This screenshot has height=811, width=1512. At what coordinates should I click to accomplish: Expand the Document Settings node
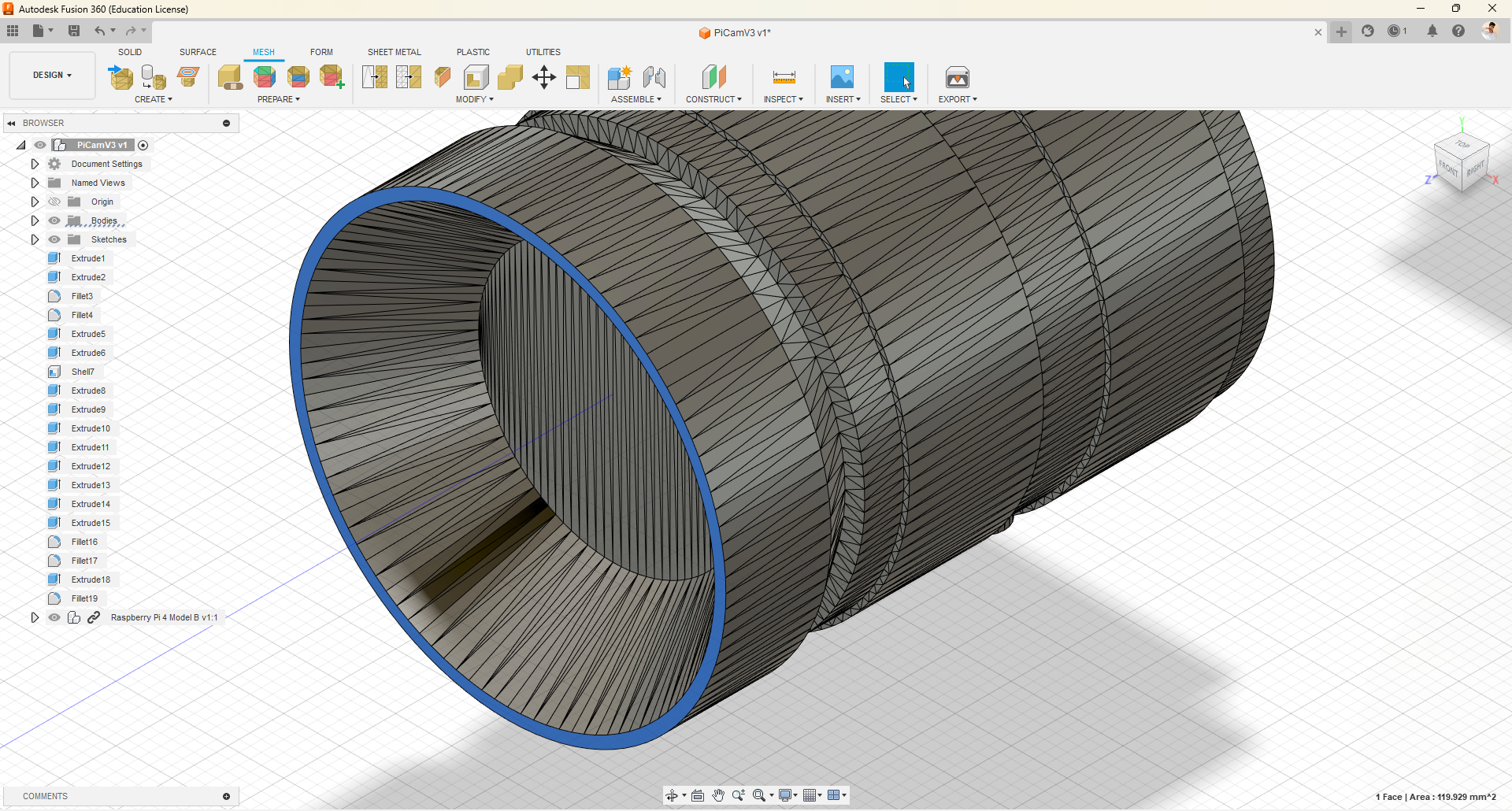click(x=35, y=164)
